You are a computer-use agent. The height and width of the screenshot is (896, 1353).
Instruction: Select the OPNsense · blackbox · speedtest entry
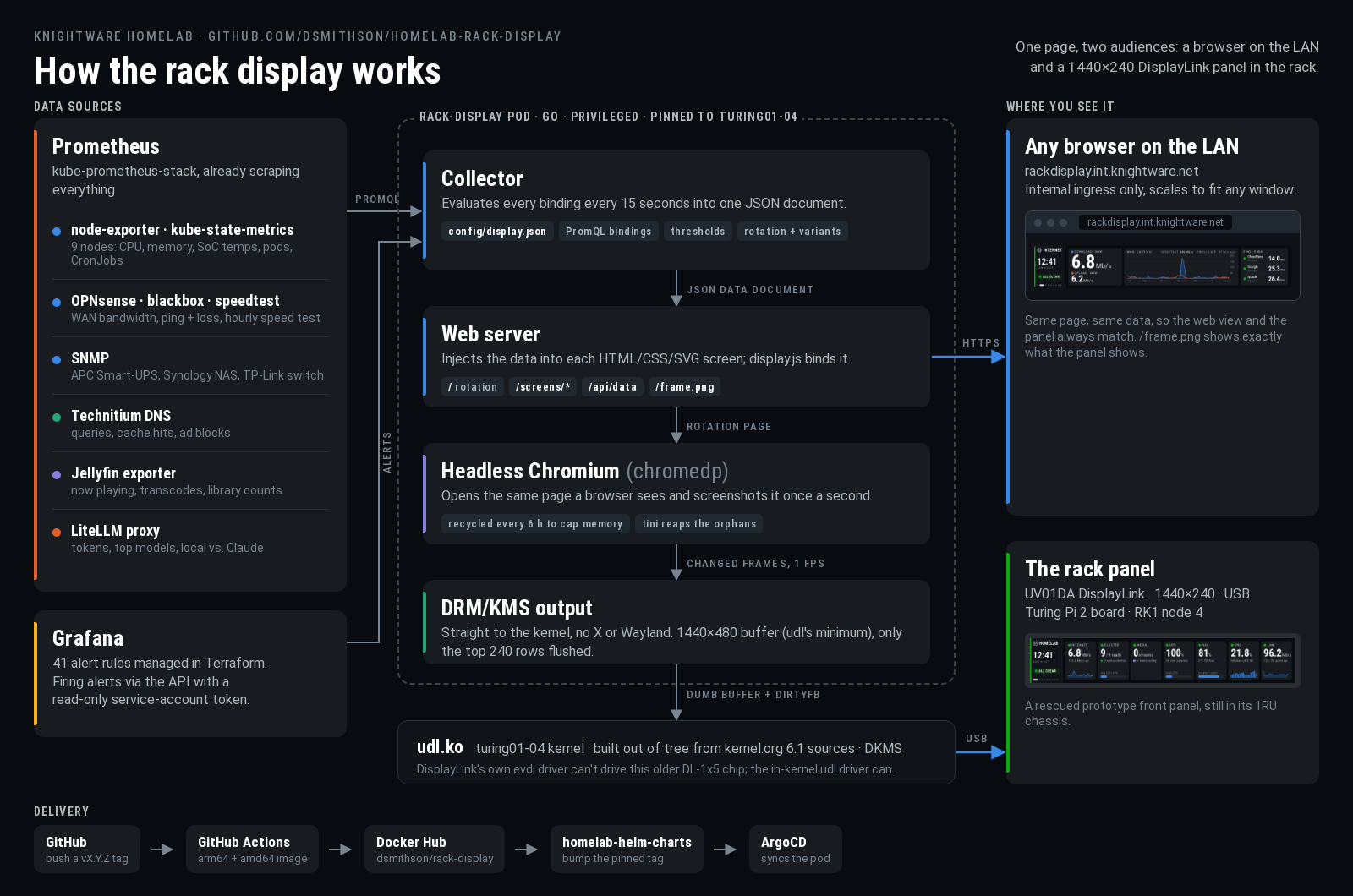click(190, 308)
